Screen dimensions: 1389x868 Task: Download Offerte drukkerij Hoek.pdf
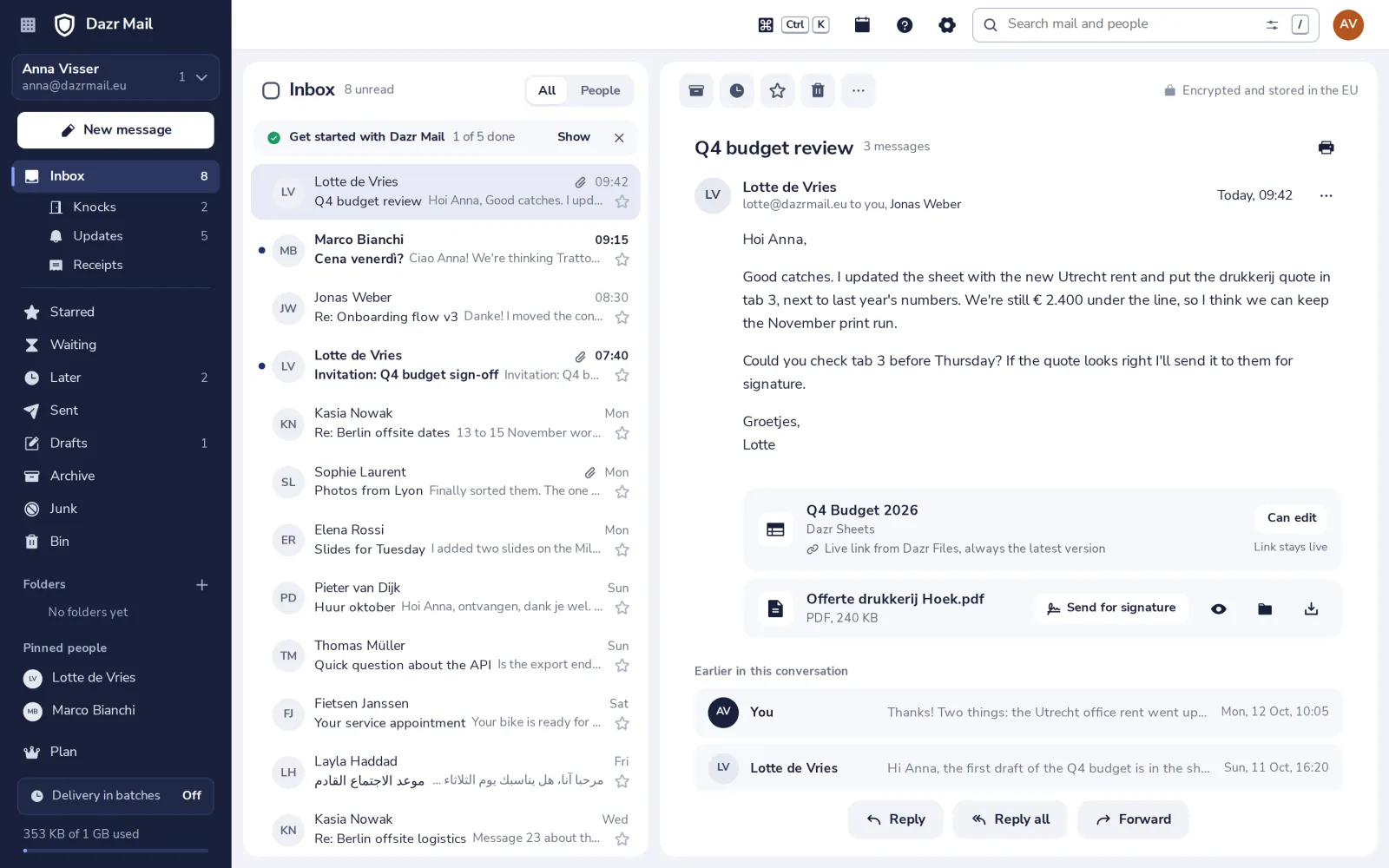[1311, 608]
